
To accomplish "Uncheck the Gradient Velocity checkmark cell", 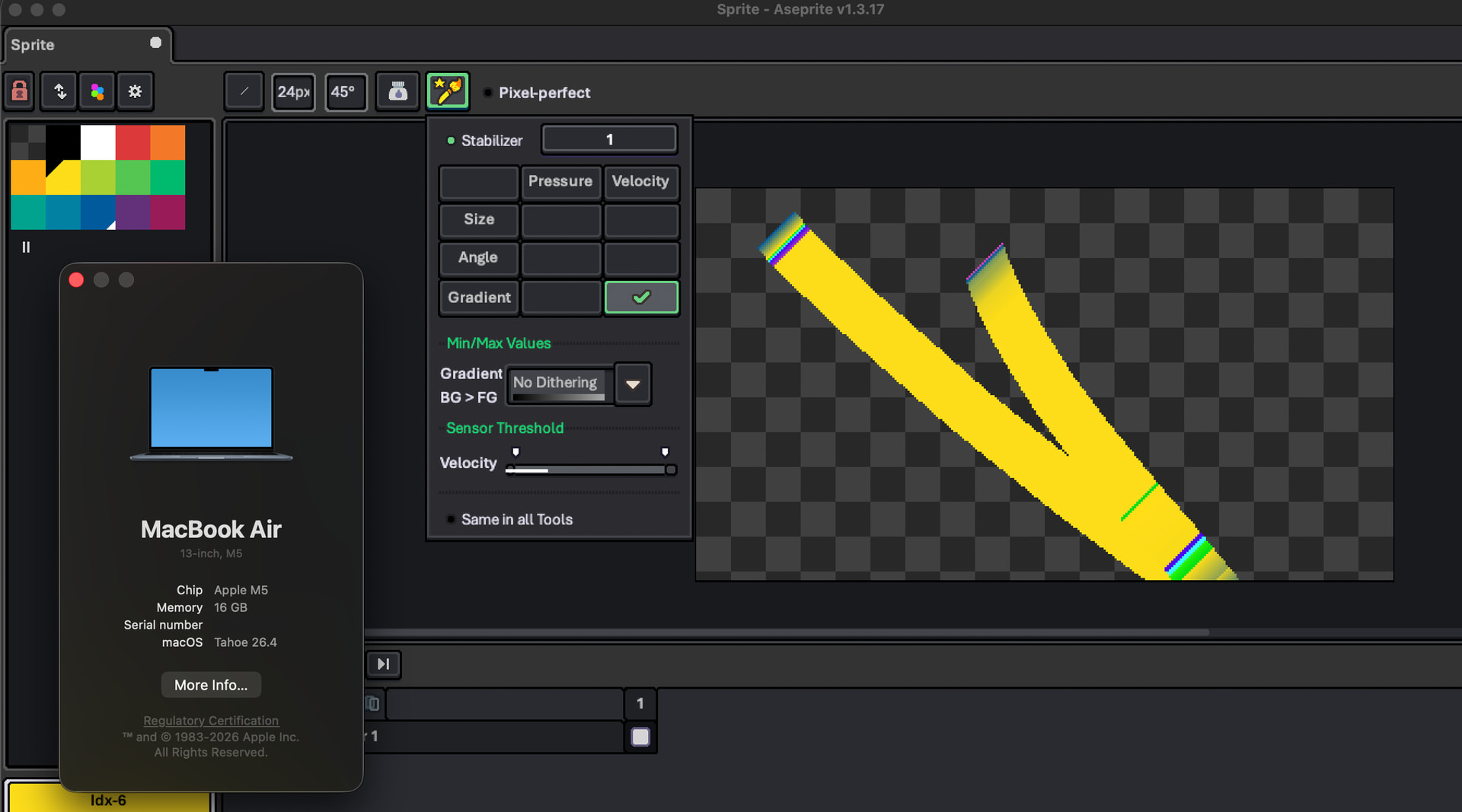I will [641, 298].
